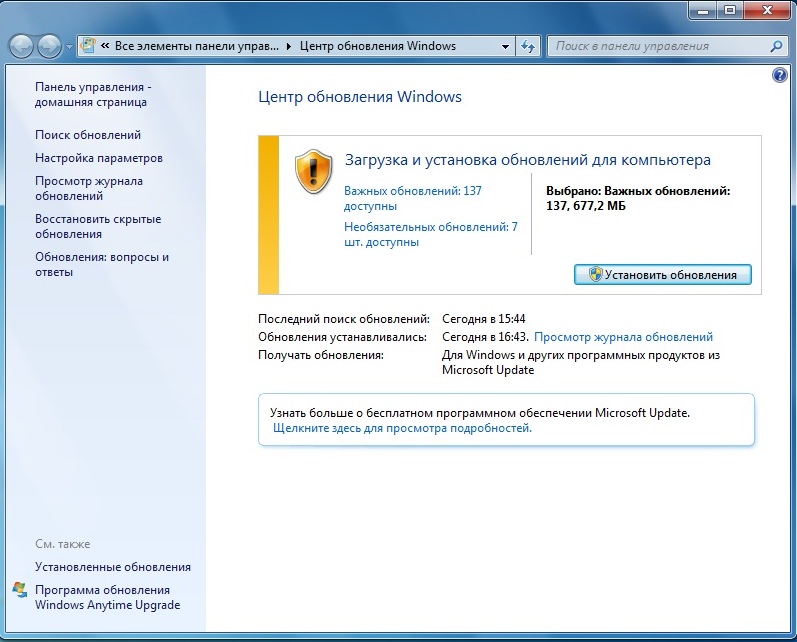
Task: Expand the address bar history dropdown arrow
Action: pyautogui.click(x=505, y=46)
